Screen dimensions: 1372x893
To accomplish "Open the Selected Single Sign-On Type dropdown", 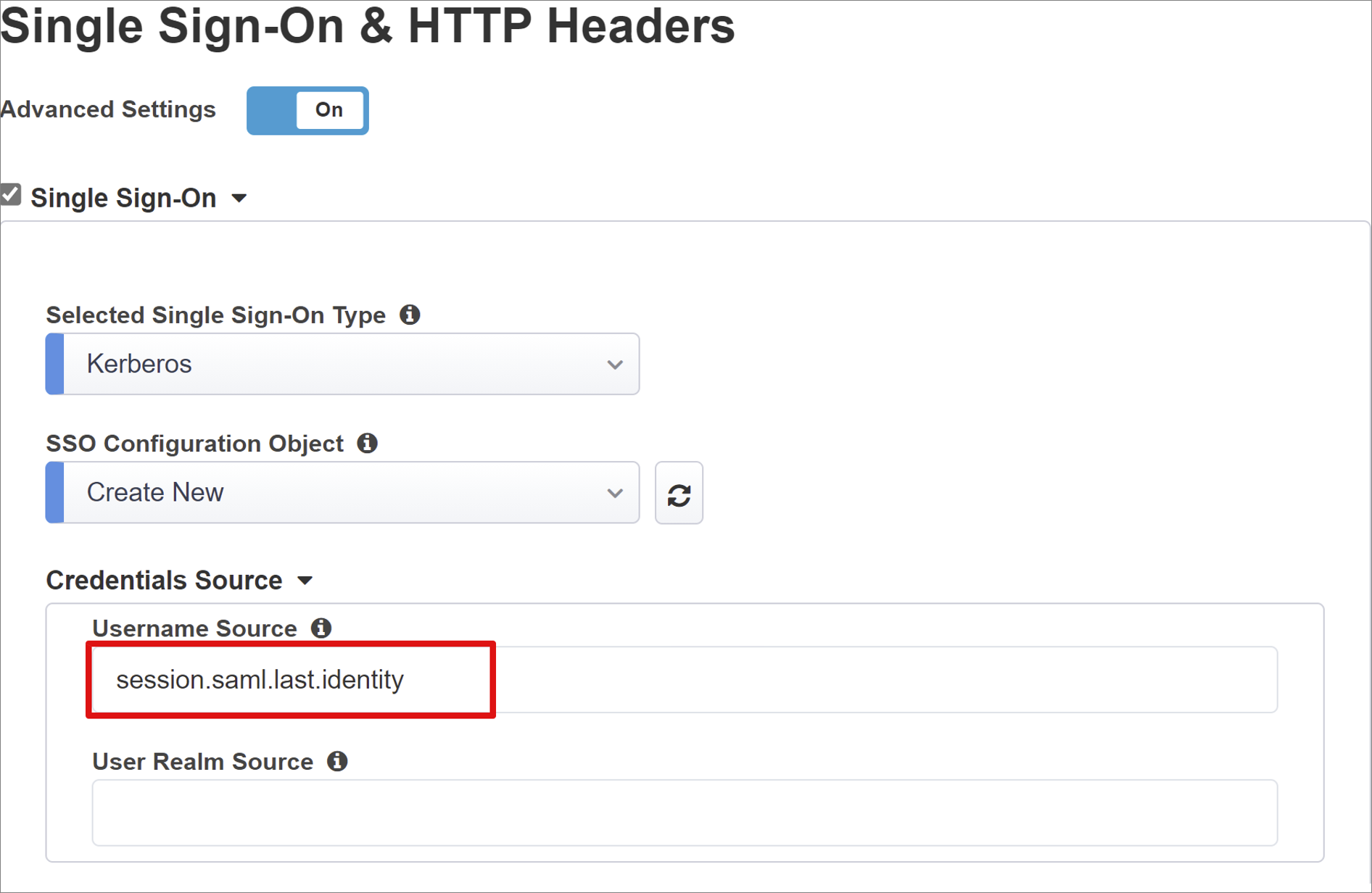I will pos(342,364).
